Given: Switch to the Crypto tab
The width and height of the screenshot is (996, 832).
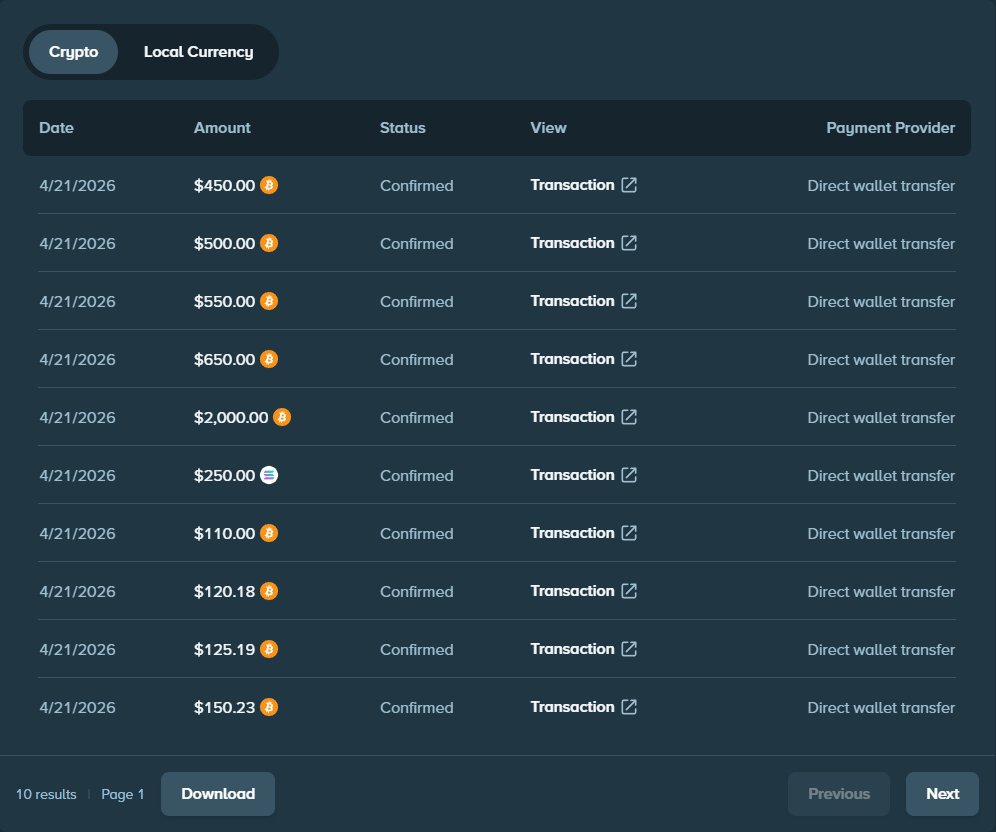Looking at the screenshot, I should point(74,52).
